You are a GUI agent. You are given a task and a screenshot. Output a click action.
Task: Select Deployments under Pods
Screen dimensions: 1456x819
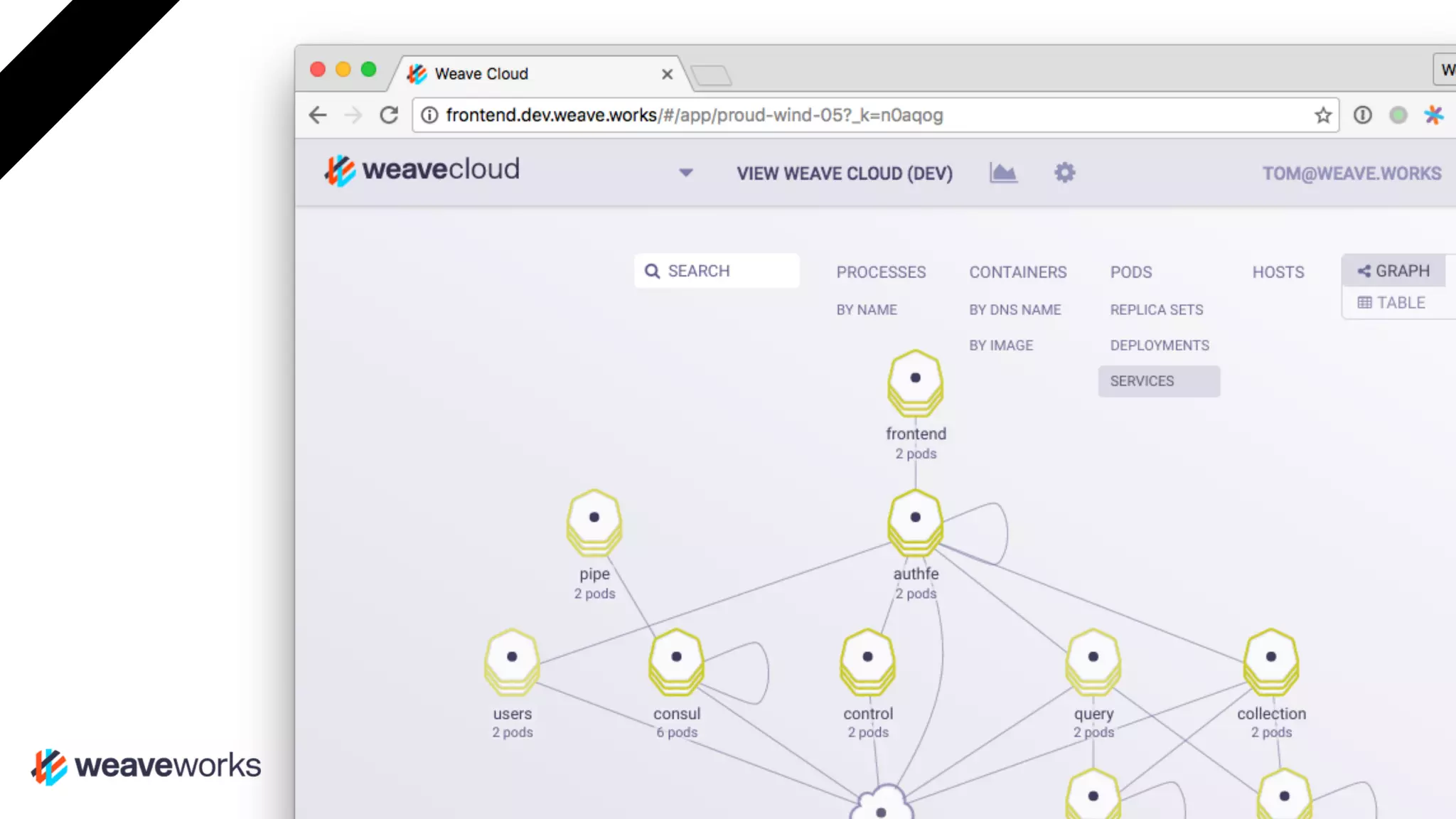tap(1159, 346)
